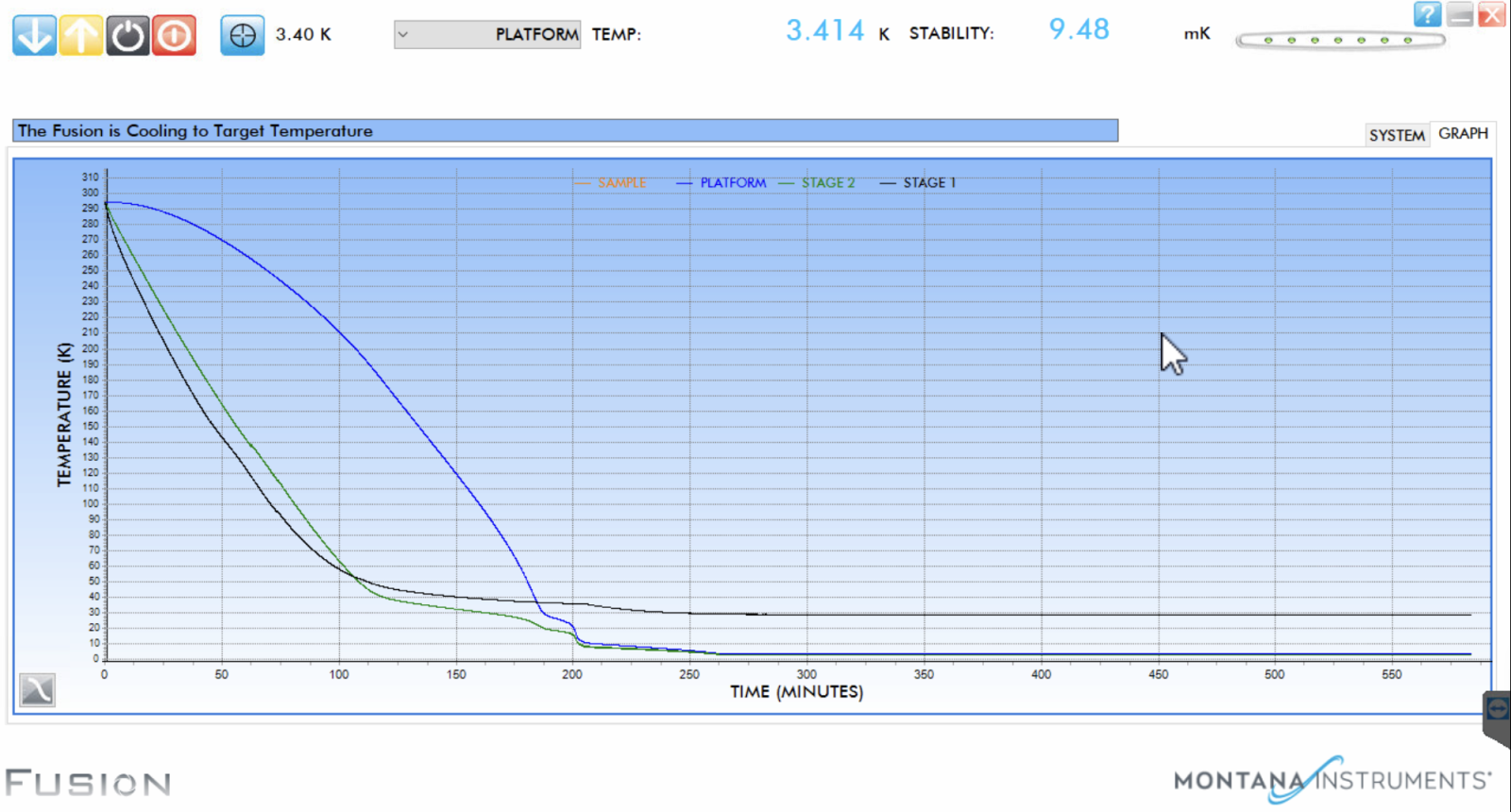Click the green-dot status indicator bar
This screenshot has height=812, width=1511.
tap(1340, 41)
